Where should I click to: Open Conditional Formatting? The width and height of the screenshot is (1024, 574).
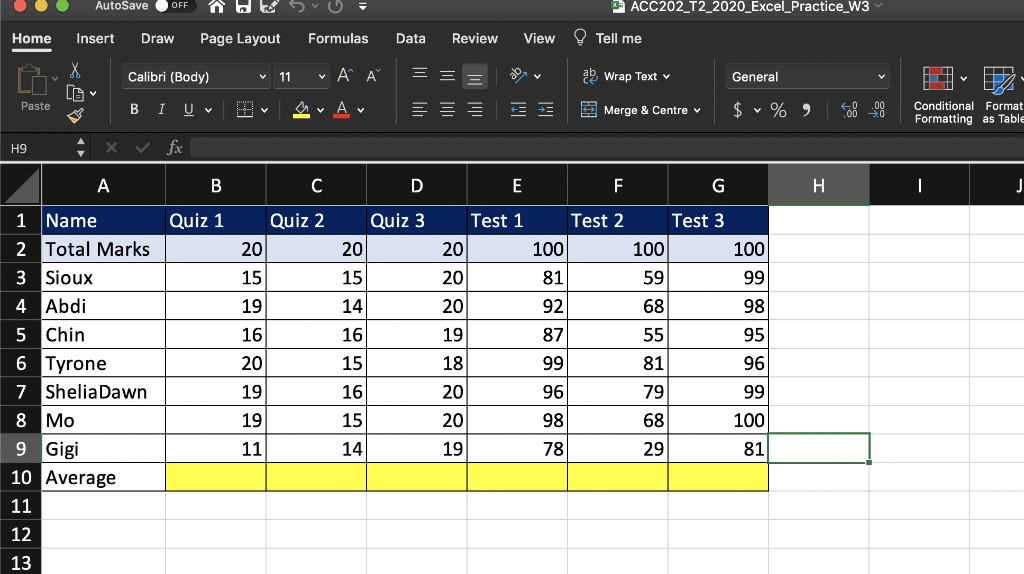pyautogui.click(x=944, y=95)
